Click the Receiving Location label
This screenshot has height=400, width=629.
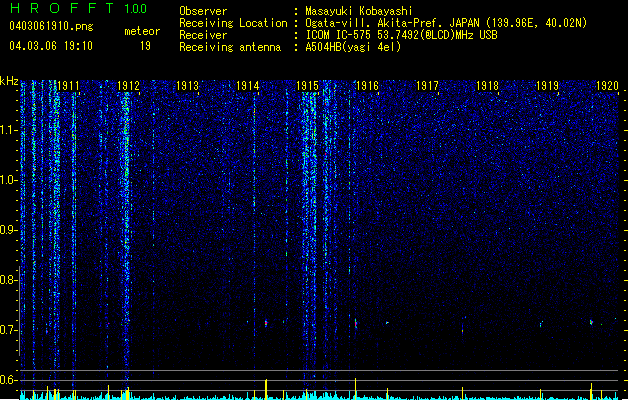click(233, 23)
